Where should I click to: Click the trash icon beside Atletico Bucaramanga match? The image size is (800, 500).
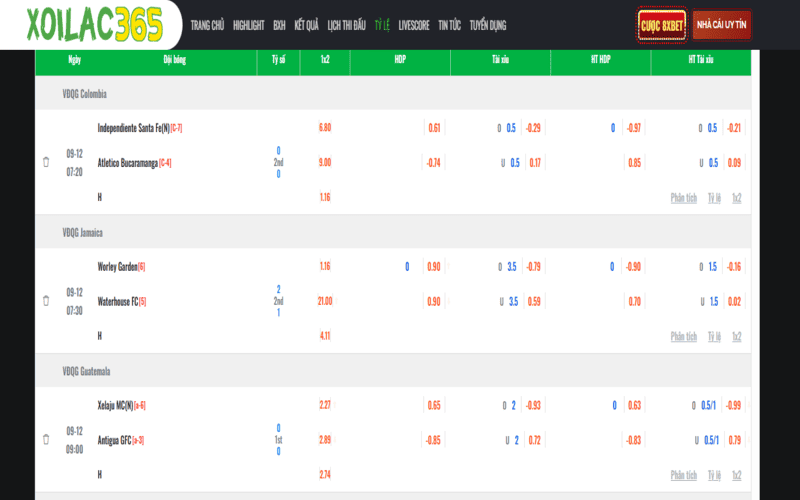click(46, 161)
